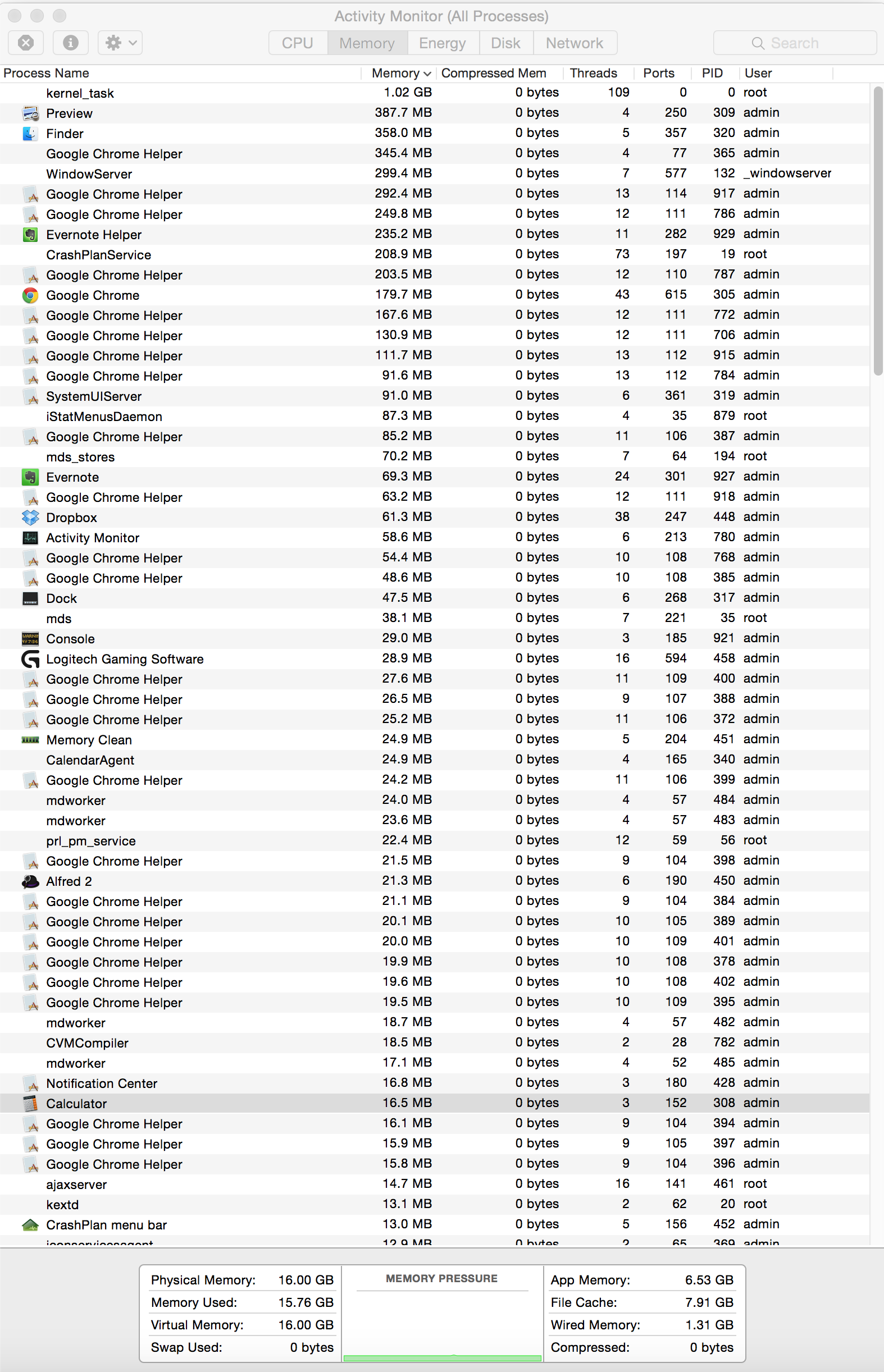Click the Memory Used 15.76 GB value
Screen dimensions: 884x1372
coord(306,1302)
